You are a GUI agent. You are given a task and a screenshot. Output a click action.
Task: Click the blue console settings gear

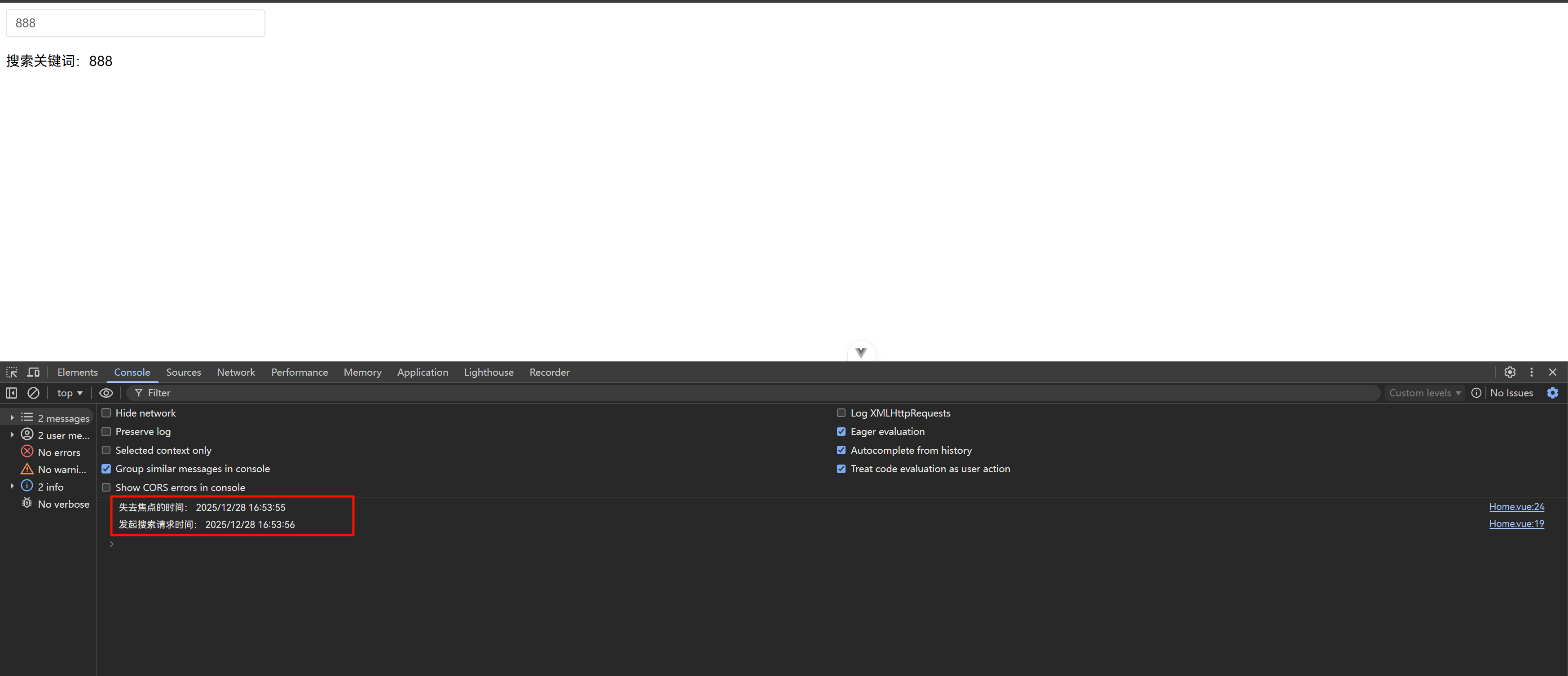pos(1552,393)
